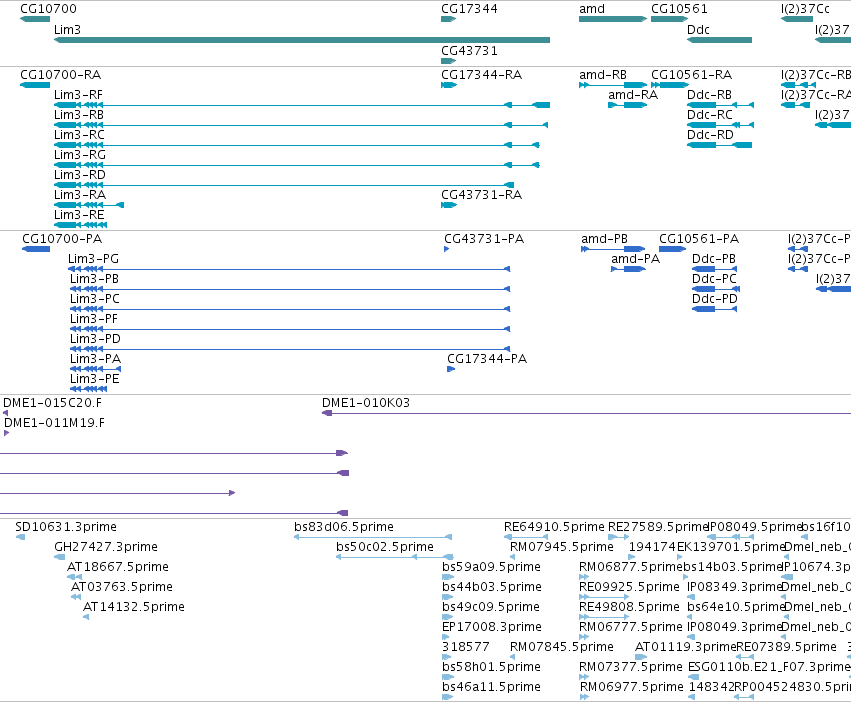Screen dimensions: 851x702
Task: Select the Ddc-PC protein label
Action: 714,279
